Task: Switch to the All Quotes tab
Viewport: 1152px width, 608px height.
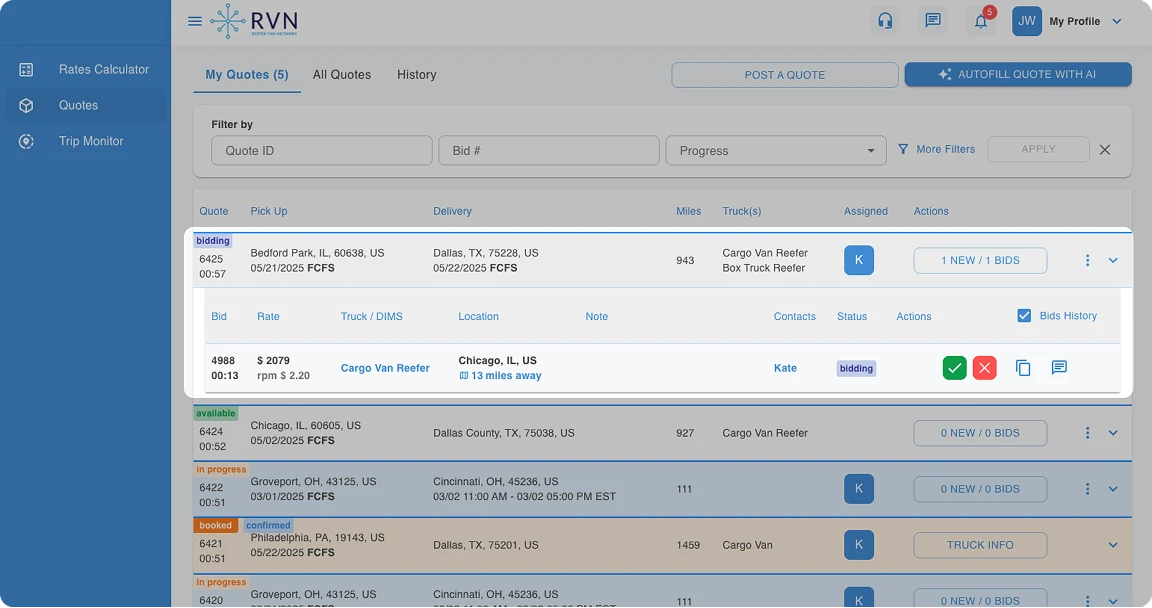Action: [342, 74]
